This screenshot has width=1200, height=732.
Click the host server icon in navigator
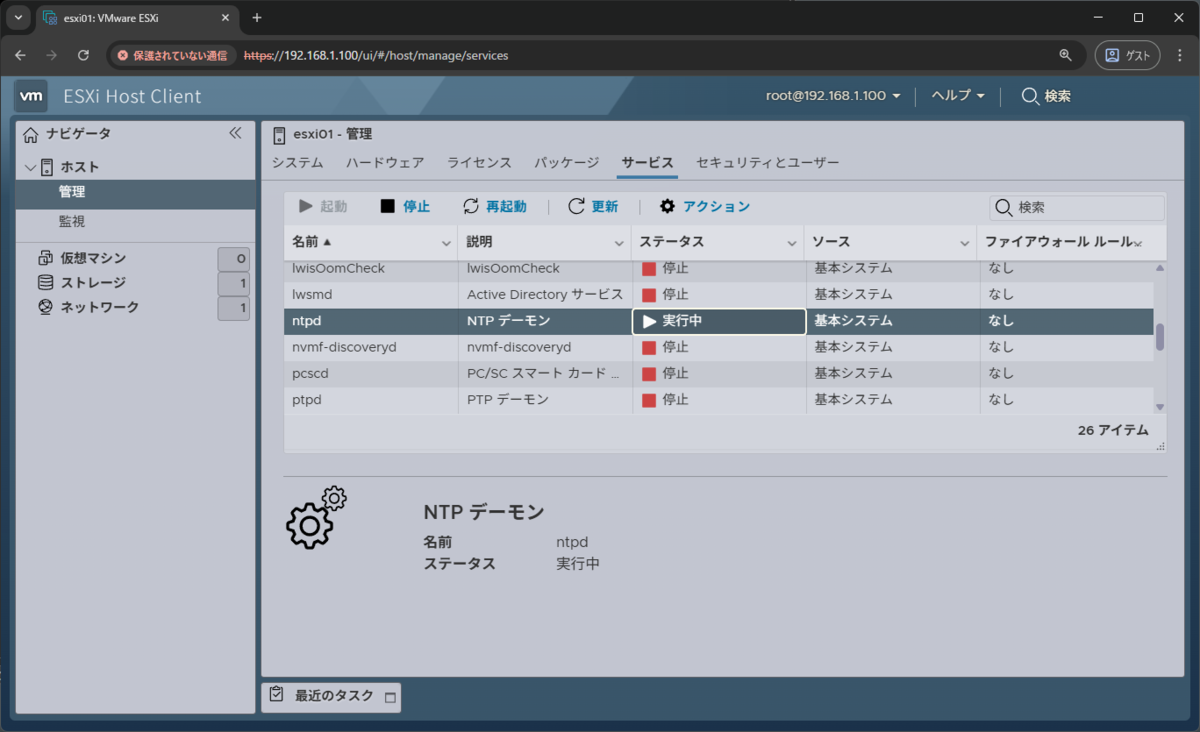[x=47, y=167]
